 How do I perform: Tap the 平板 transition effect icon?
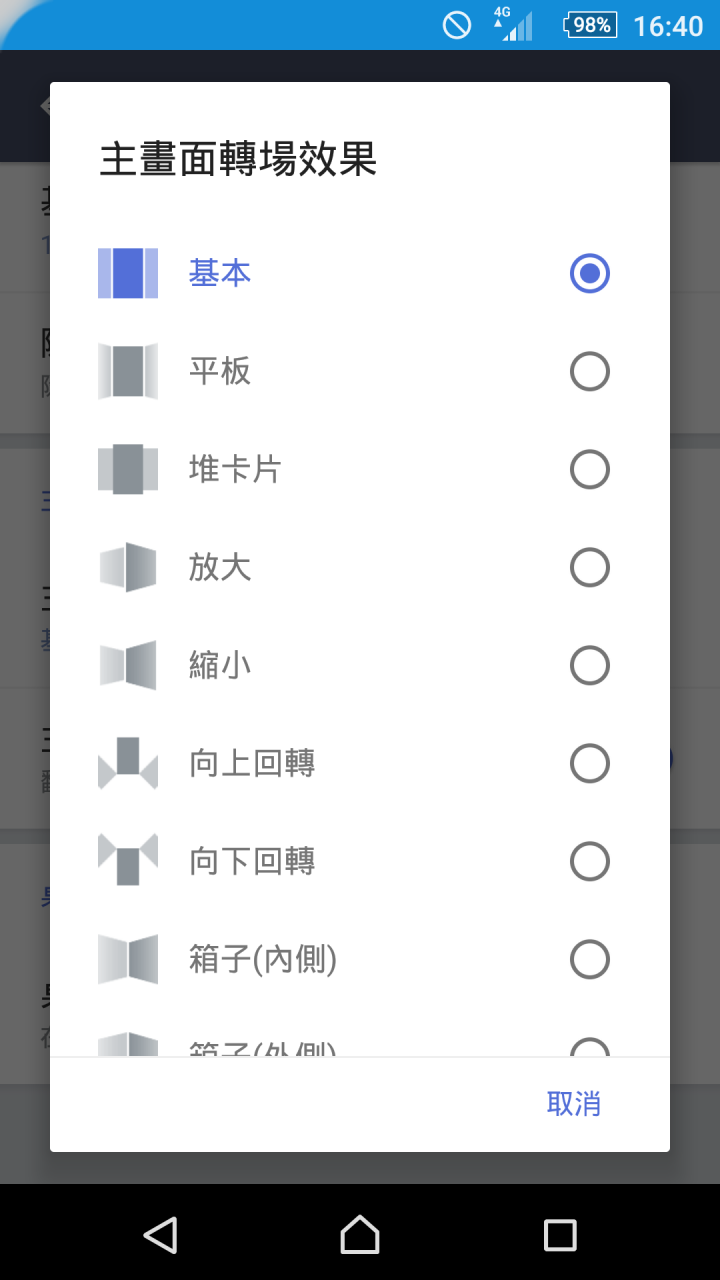(x=128, y=371)
